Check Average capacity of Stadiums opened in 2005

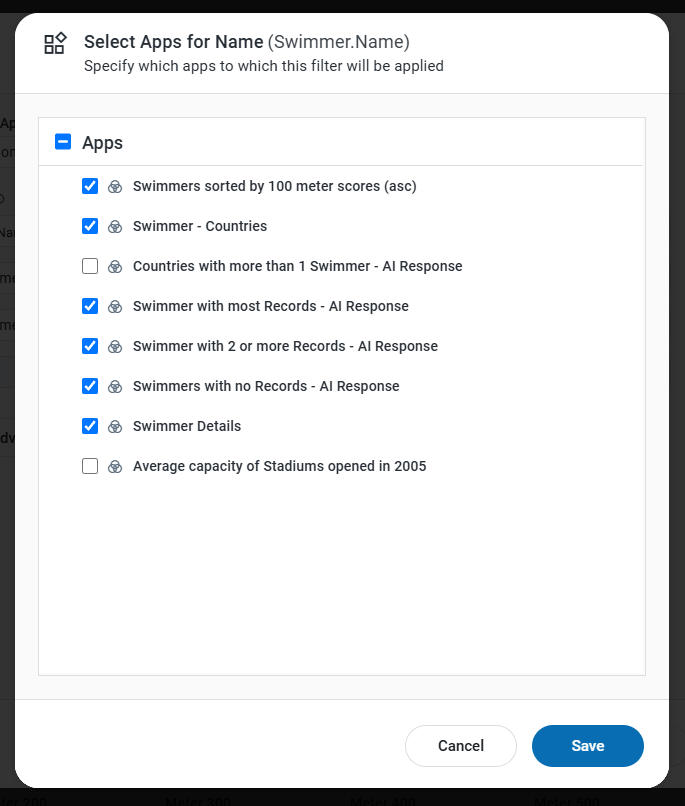coord(90,466)
